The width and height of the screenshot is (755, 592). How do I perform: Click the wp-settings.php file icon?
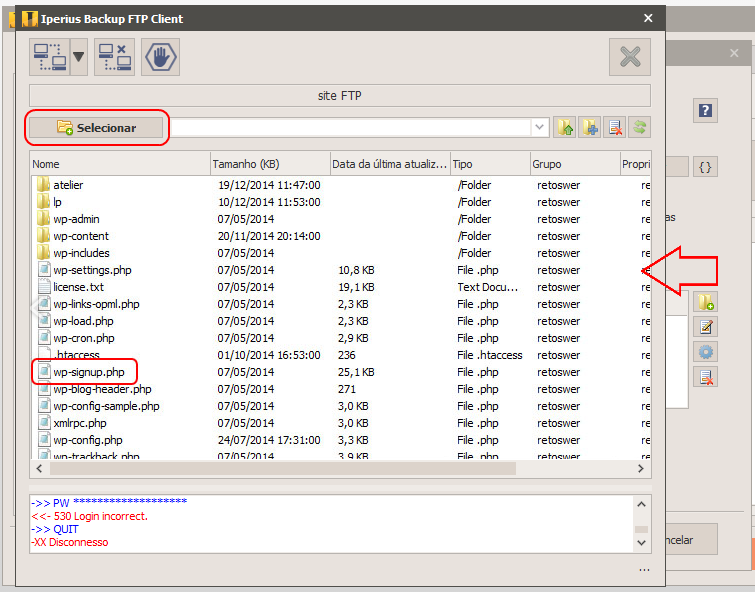coord(44,270)
